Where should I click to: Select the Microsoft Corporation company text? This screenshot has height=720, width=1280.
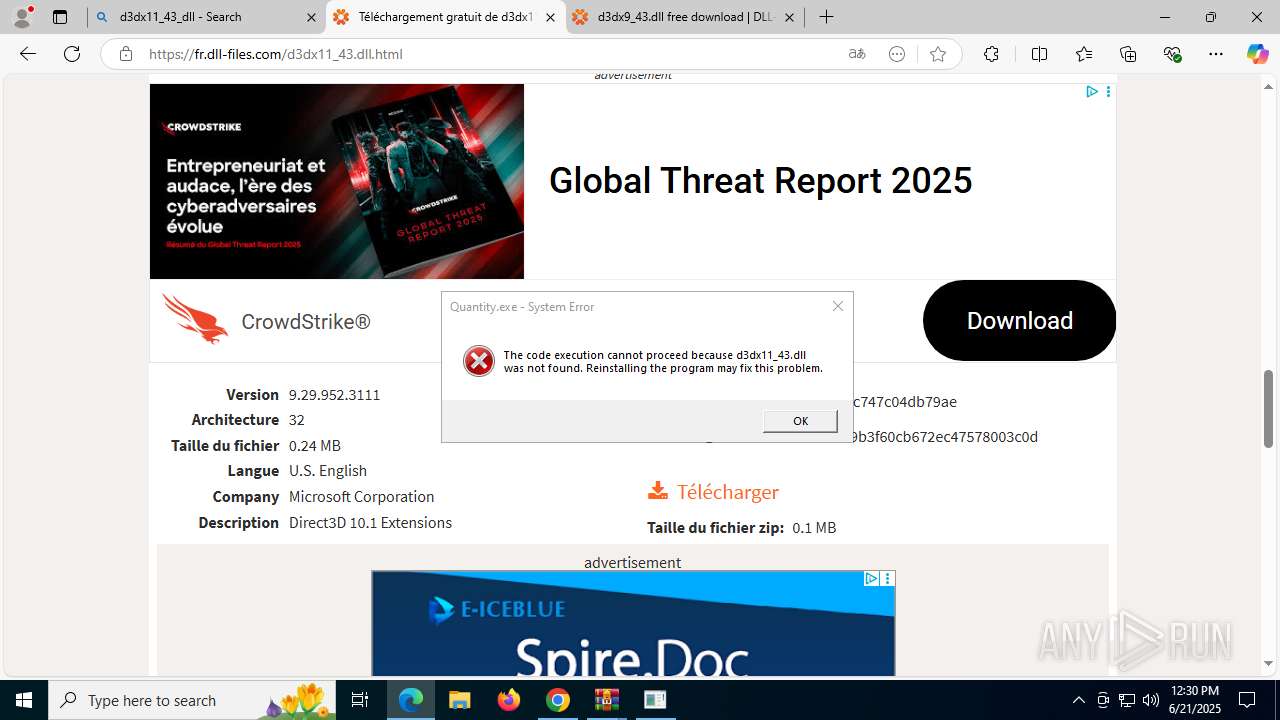point(361,497)
